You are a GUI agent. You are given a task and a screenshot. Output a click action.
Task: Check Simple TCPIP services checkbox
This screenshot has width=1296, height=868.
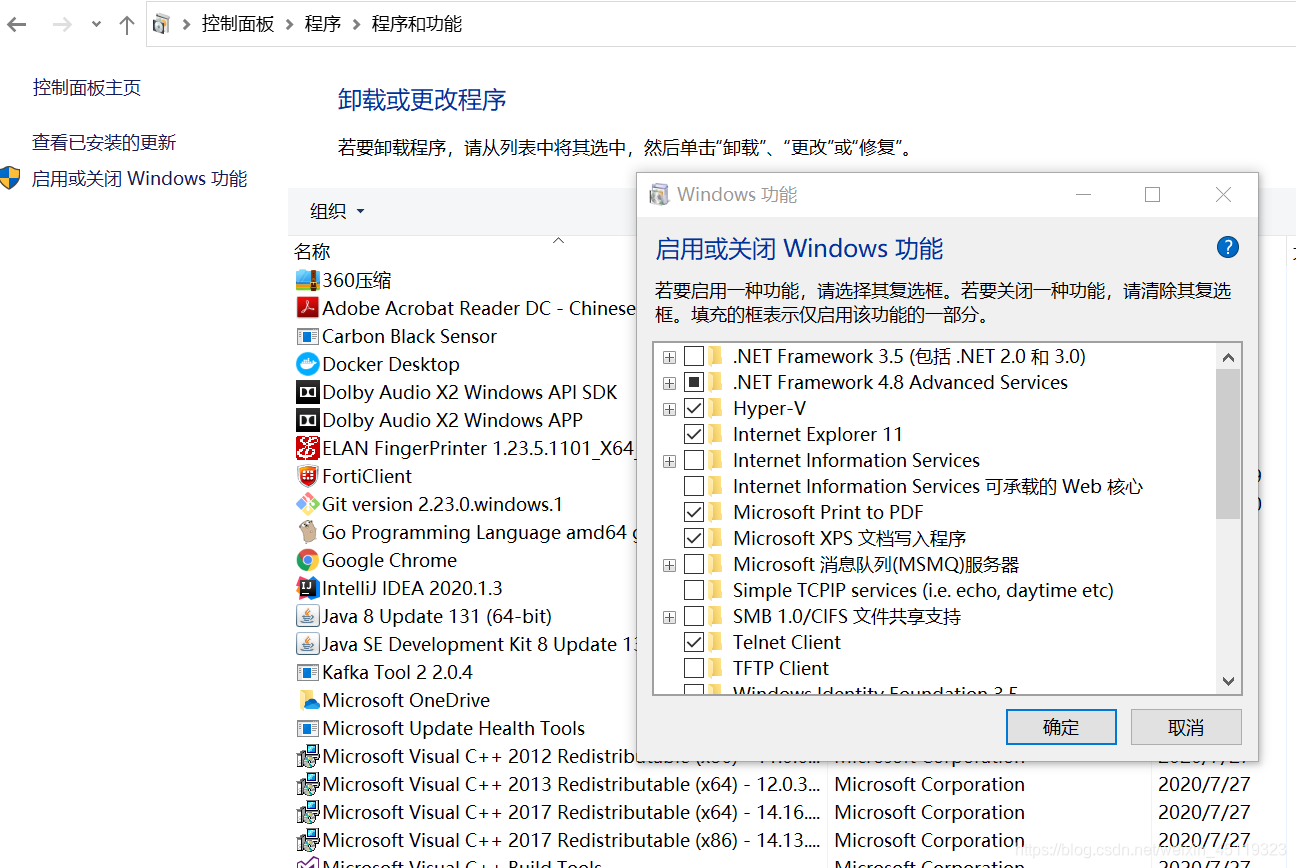pyautogui.click(x=694, y=590)
